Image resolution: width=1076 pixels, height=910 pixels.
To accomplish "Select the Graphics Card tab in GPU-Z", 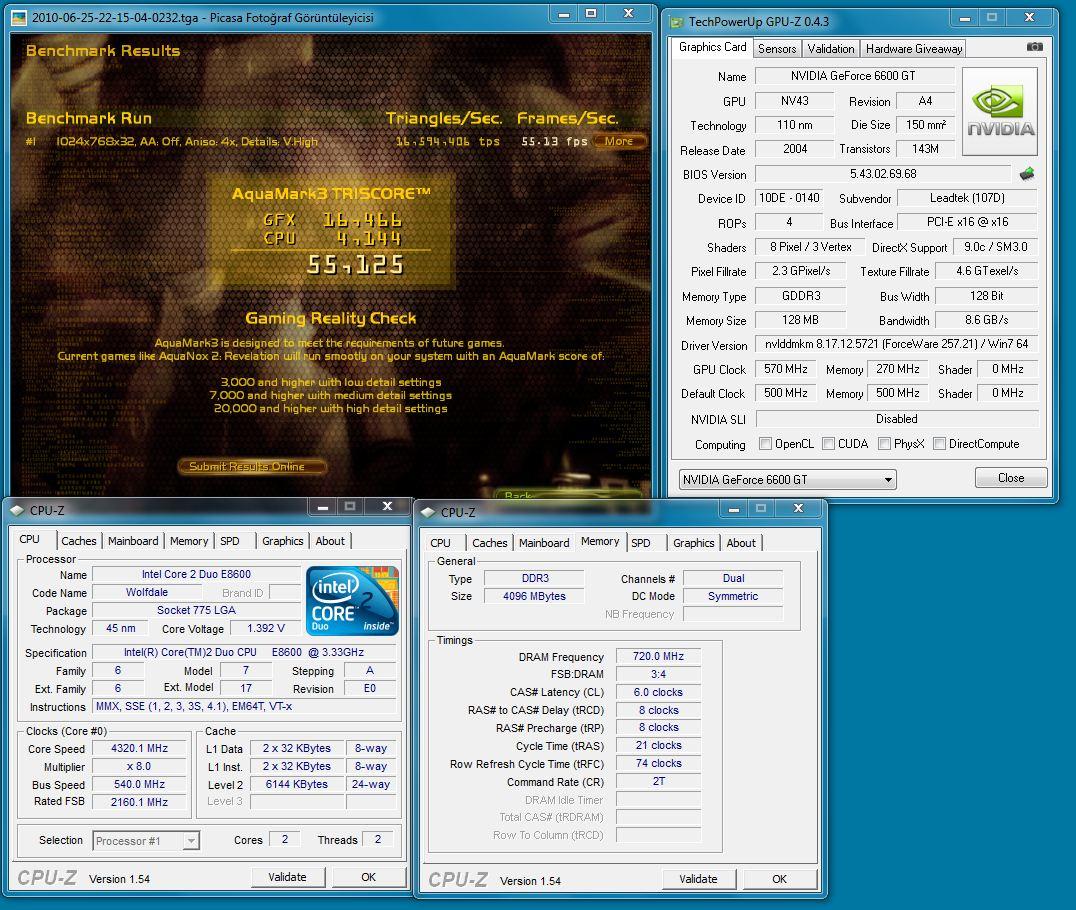I will [x=712, y=47].
